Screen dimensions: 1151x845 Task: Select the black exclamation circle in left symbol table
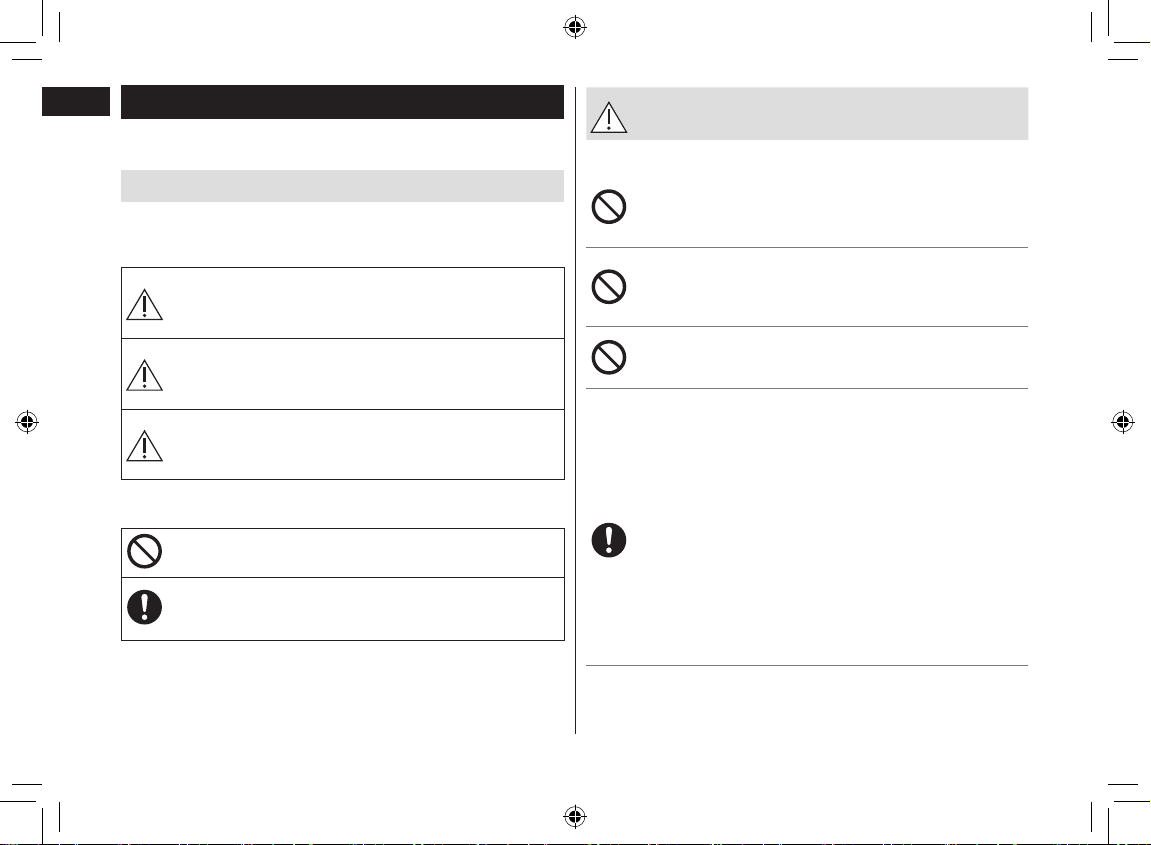[145, 607]
